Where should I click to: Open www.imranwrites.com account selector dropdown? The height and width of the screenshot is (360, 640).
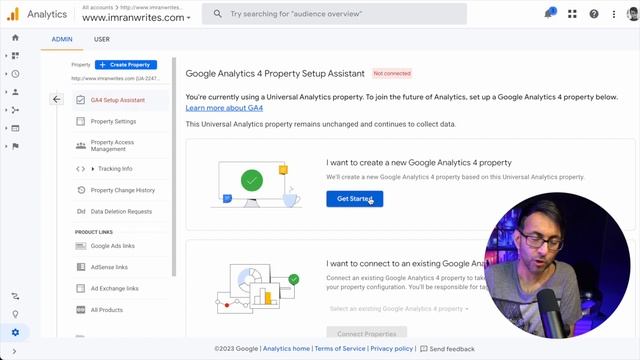tap(136, 18)
